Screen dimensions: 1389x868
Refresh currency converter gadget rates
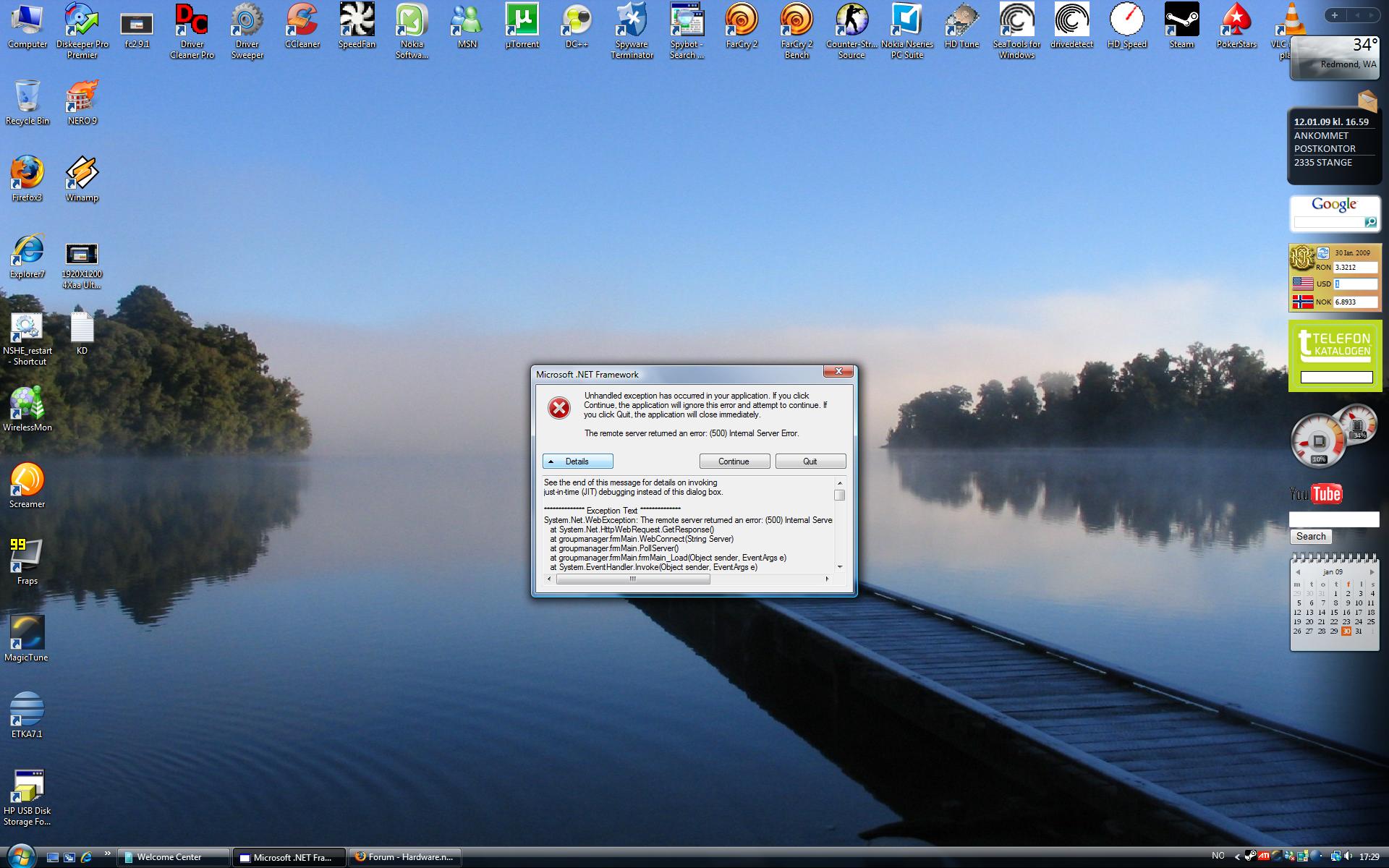point(1323,253)
